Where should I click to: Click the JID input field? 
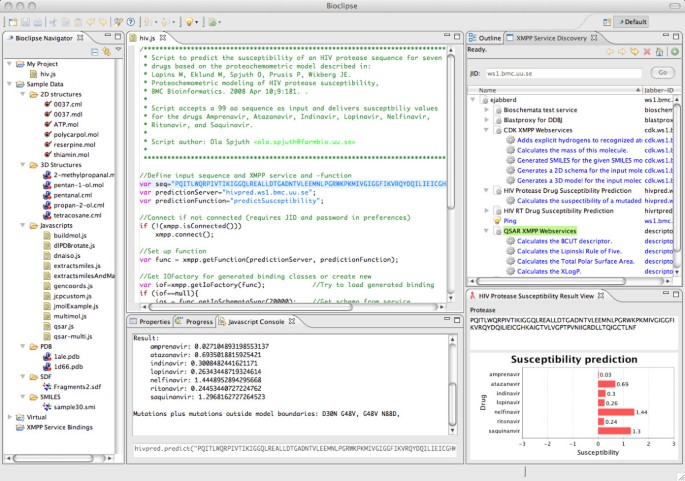pyautogui.click(x=564, y=73)
